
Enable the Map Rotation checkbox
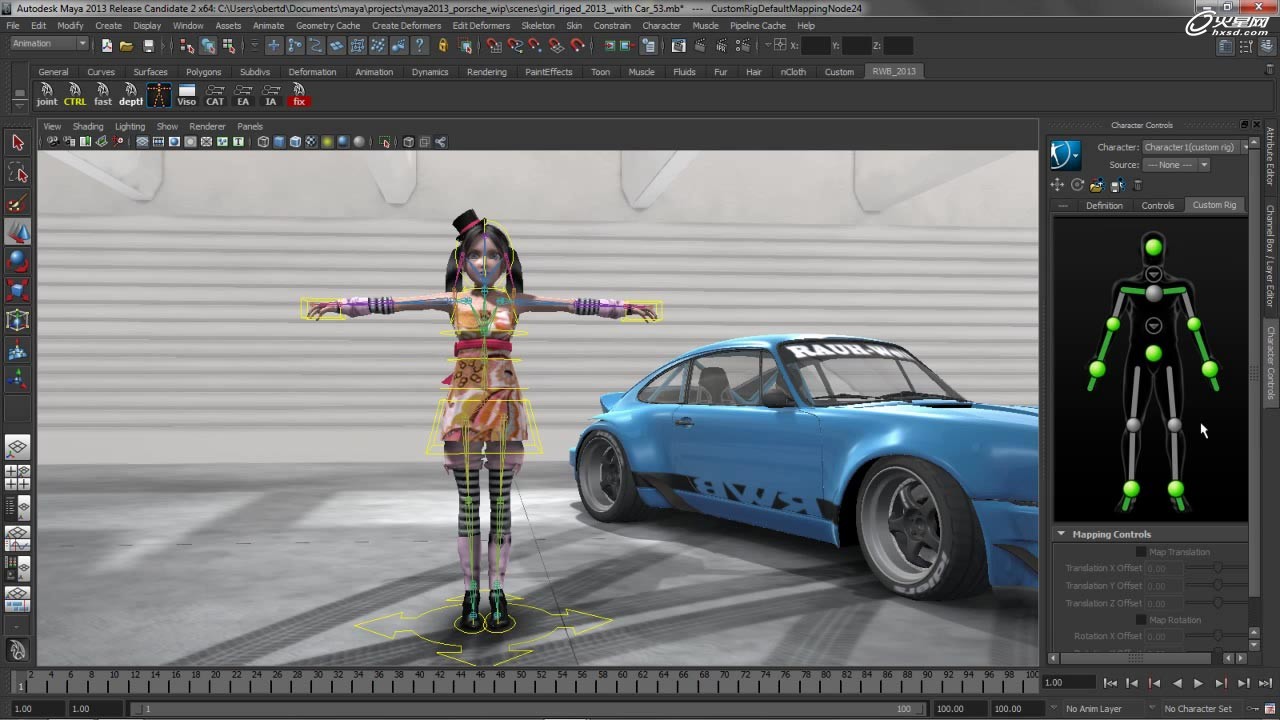pos(1141,620)
